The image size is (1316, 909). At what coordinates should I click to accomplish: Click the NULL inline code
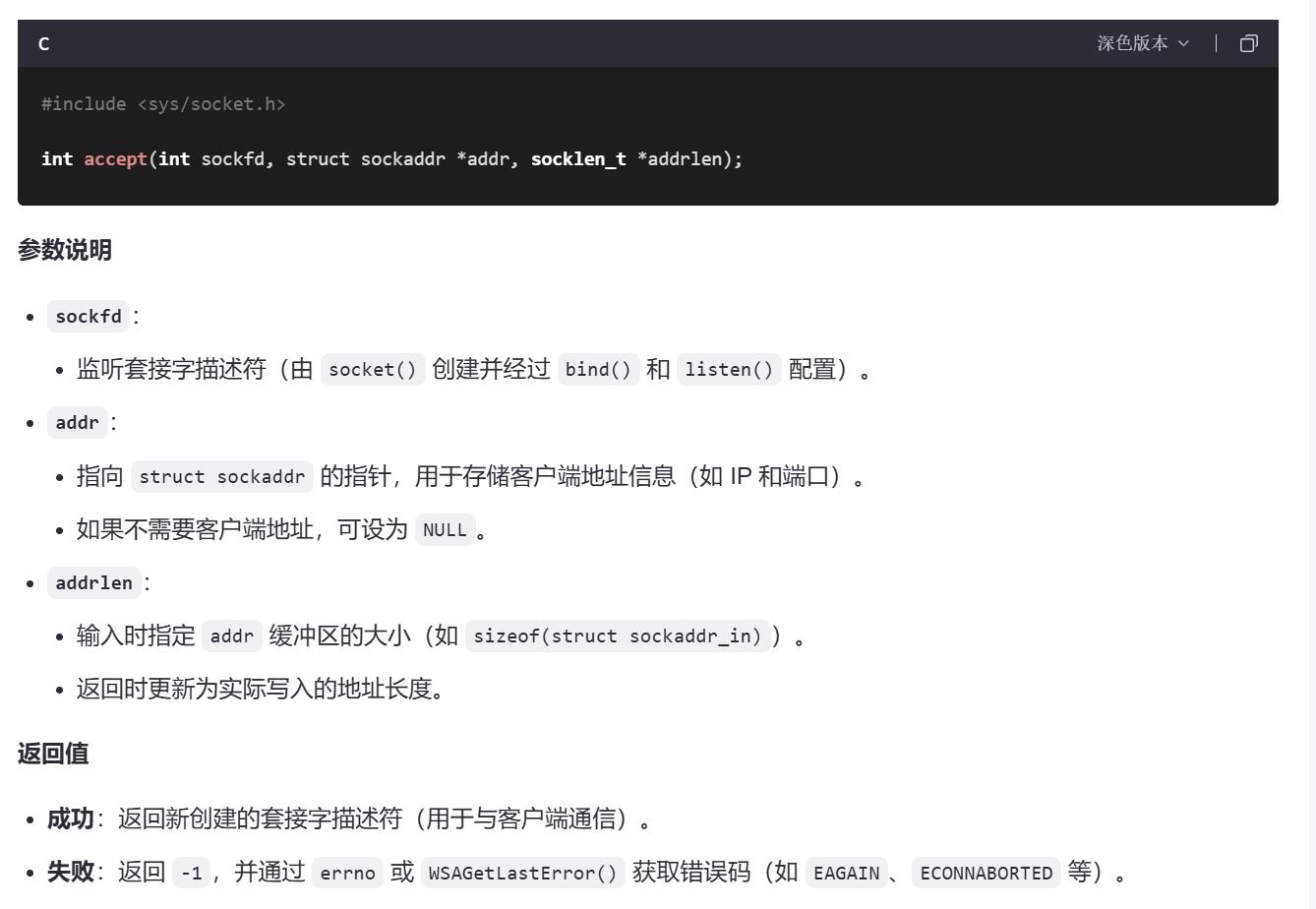click(x=445, y=530)
